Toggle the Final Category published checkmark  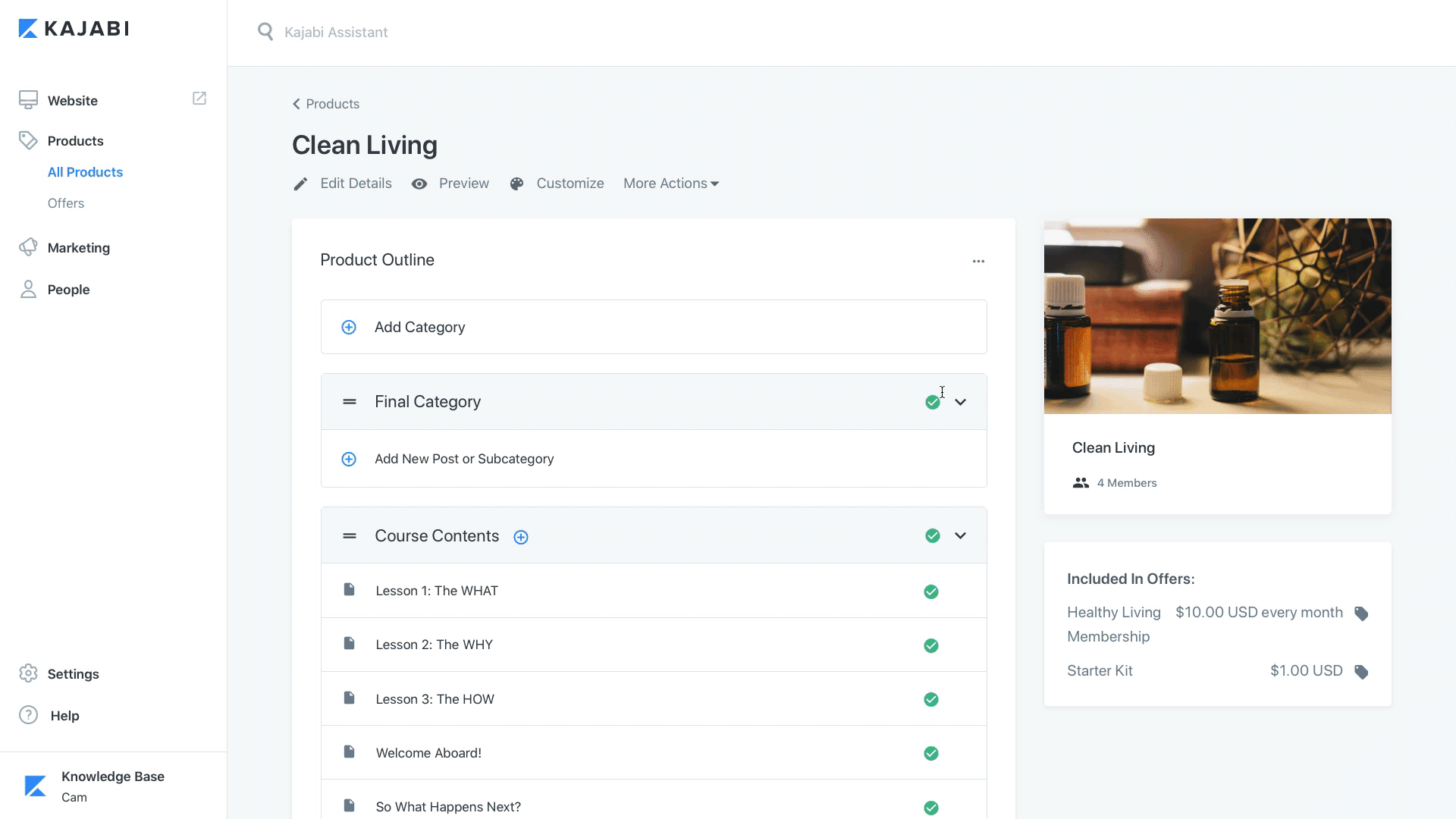(933, 403)
